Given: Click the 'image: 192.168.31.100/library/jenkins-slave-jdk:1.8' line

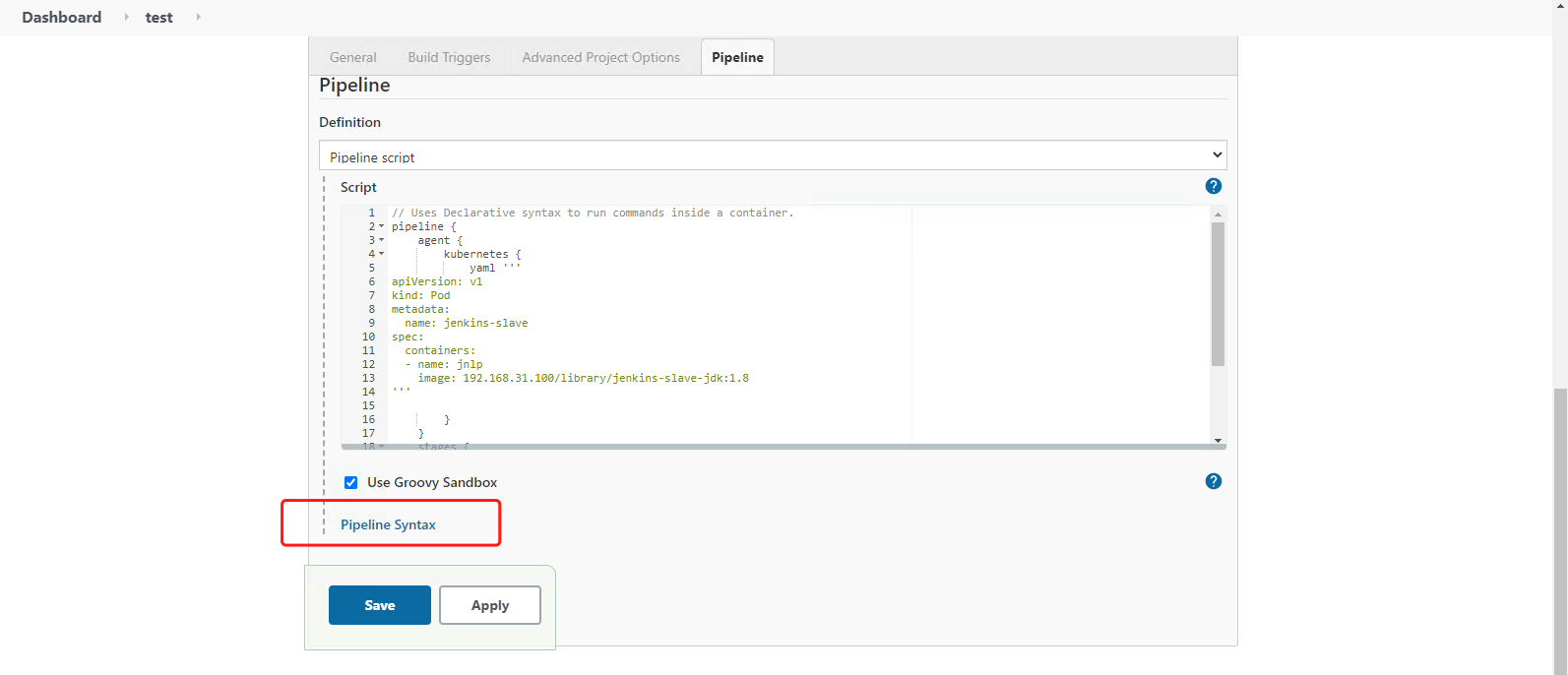Looking at the screenshot, I should tap(583, 378).
